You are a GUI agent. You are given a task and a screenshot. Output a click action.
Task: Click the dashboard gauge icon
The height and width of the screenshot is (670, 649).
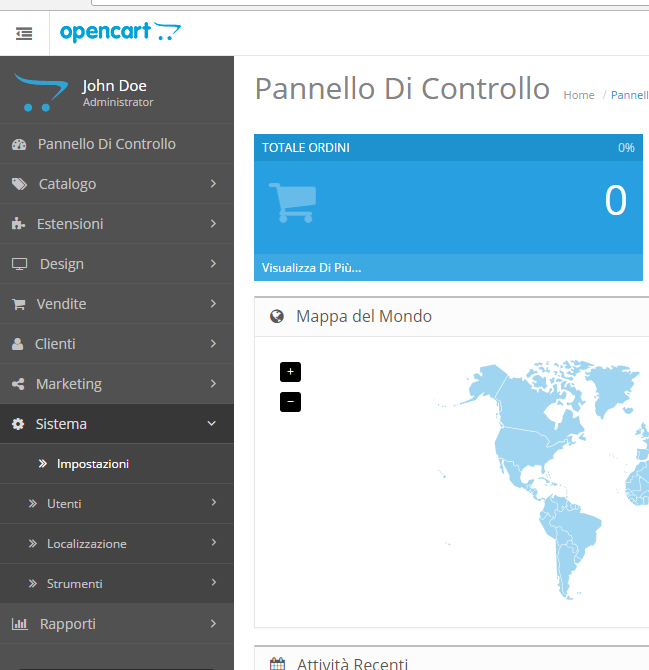[x=19, y=144]
